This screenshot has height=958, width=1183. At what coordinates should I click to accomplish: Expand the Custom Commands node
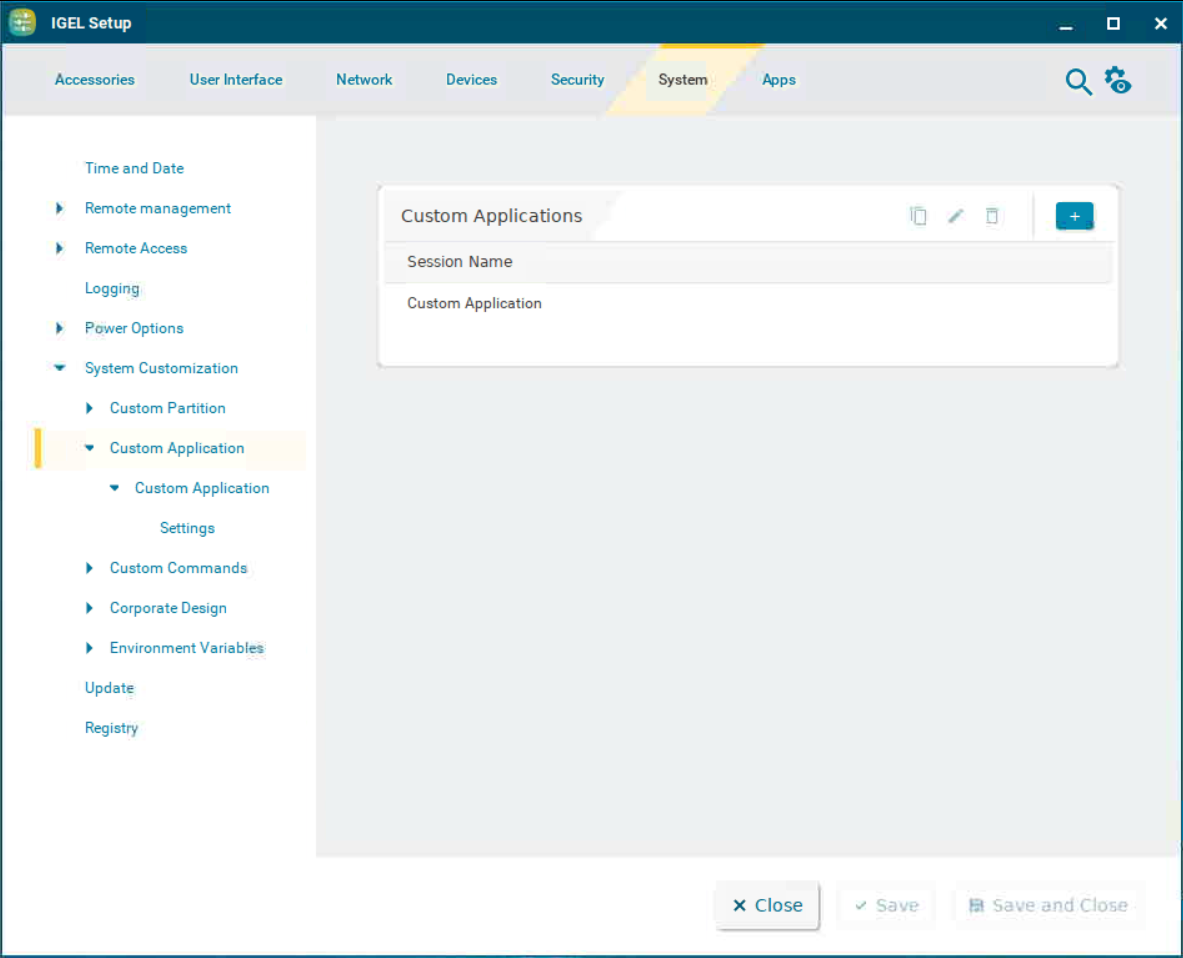89,568
